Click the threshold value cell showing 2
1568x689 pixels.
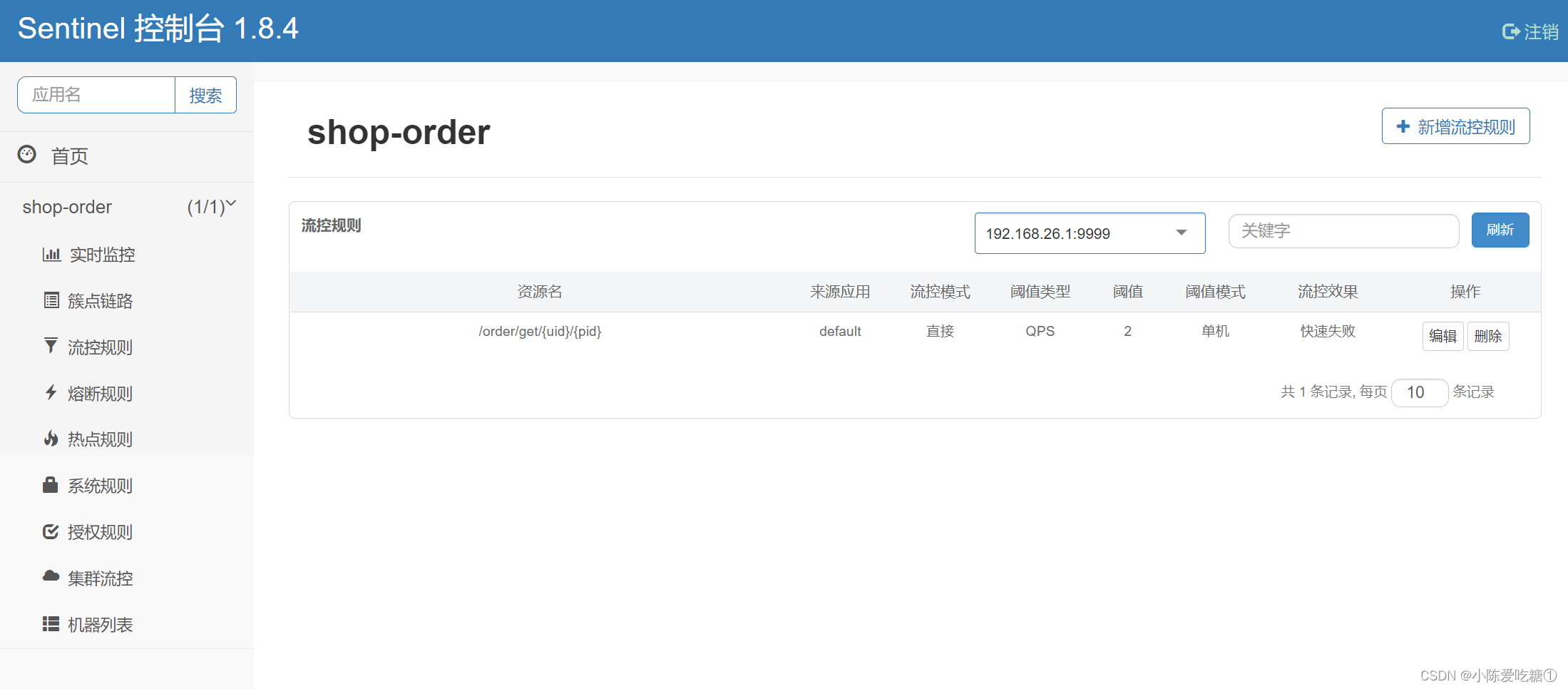(x=1127, y=331)
